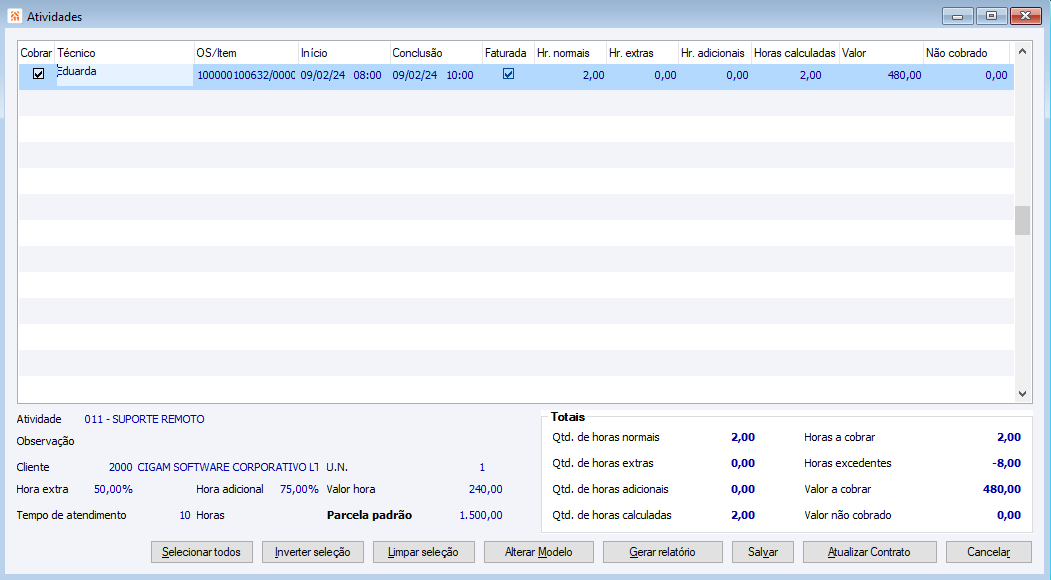The height and width of the screenshot is (580, 1051).
Task: Click the Início column header
Action: pos(344,53)
